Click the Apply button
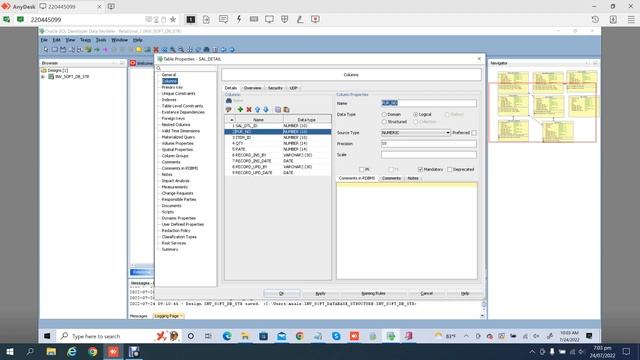Screen dimensions: 640x360 tap(320, 293)
